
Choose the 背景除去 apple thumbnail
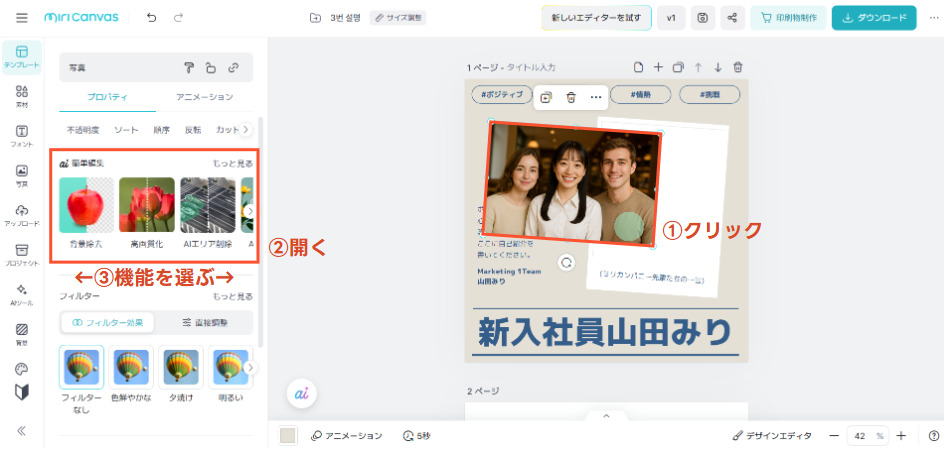(x=86, y=205)
